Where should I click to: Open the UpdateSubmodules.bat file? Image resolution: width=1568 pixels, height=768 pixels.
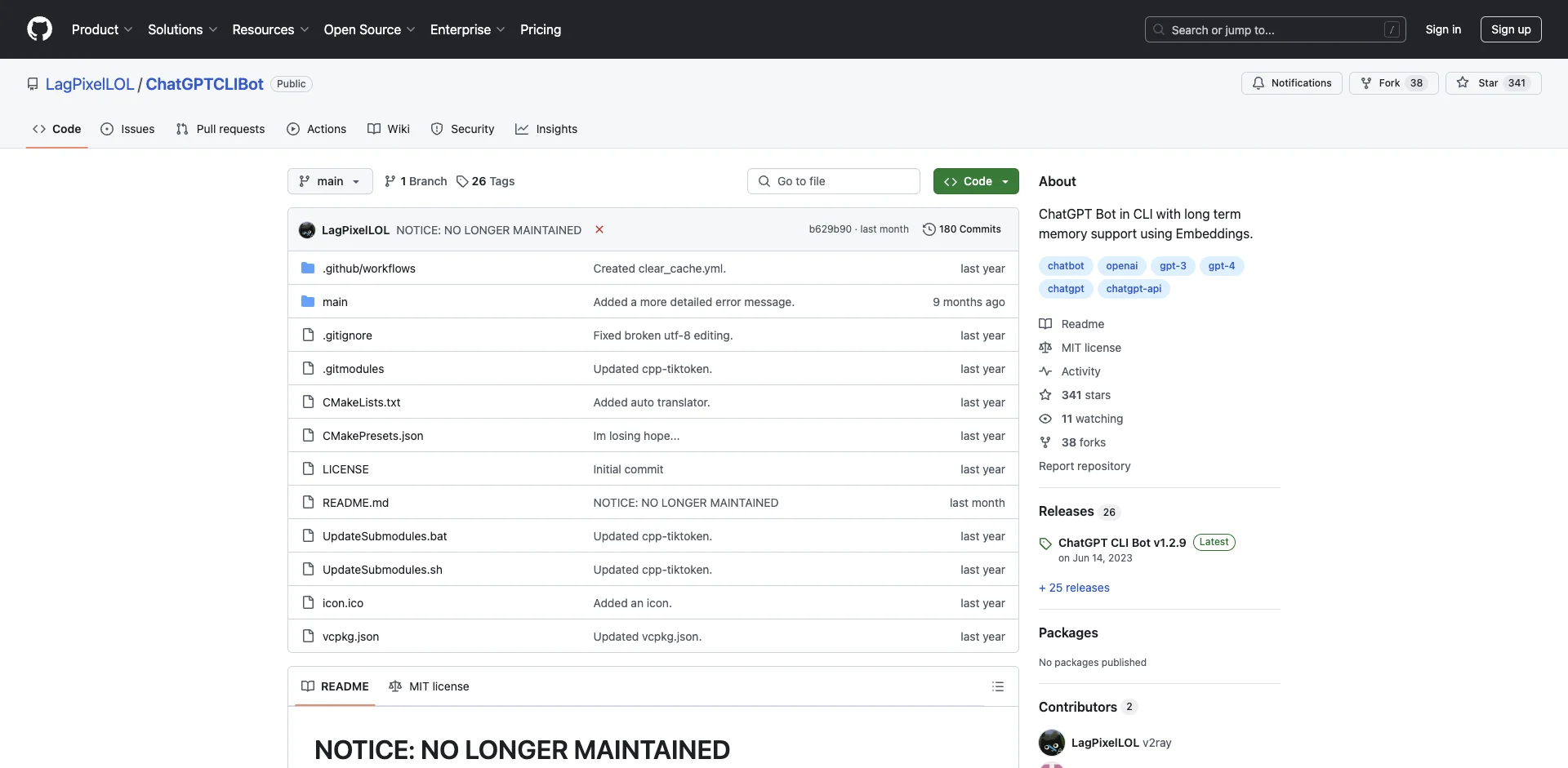385,536
